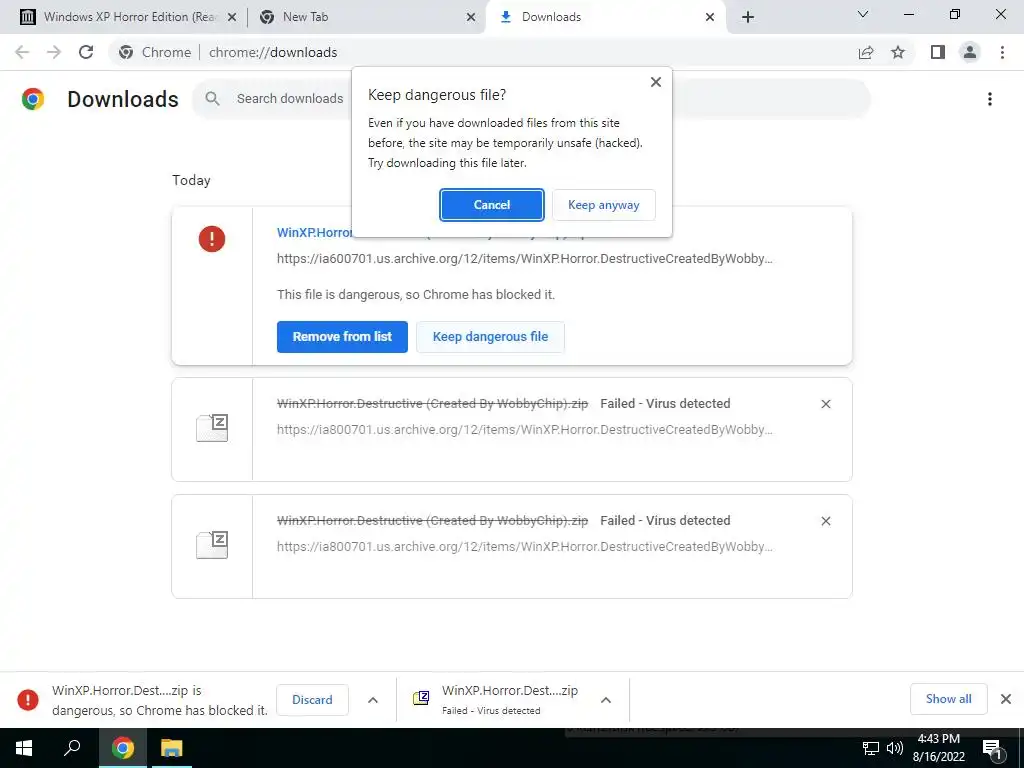
Task: Click Chrome icon in the taskbar
Action: (x=122, y=748)
